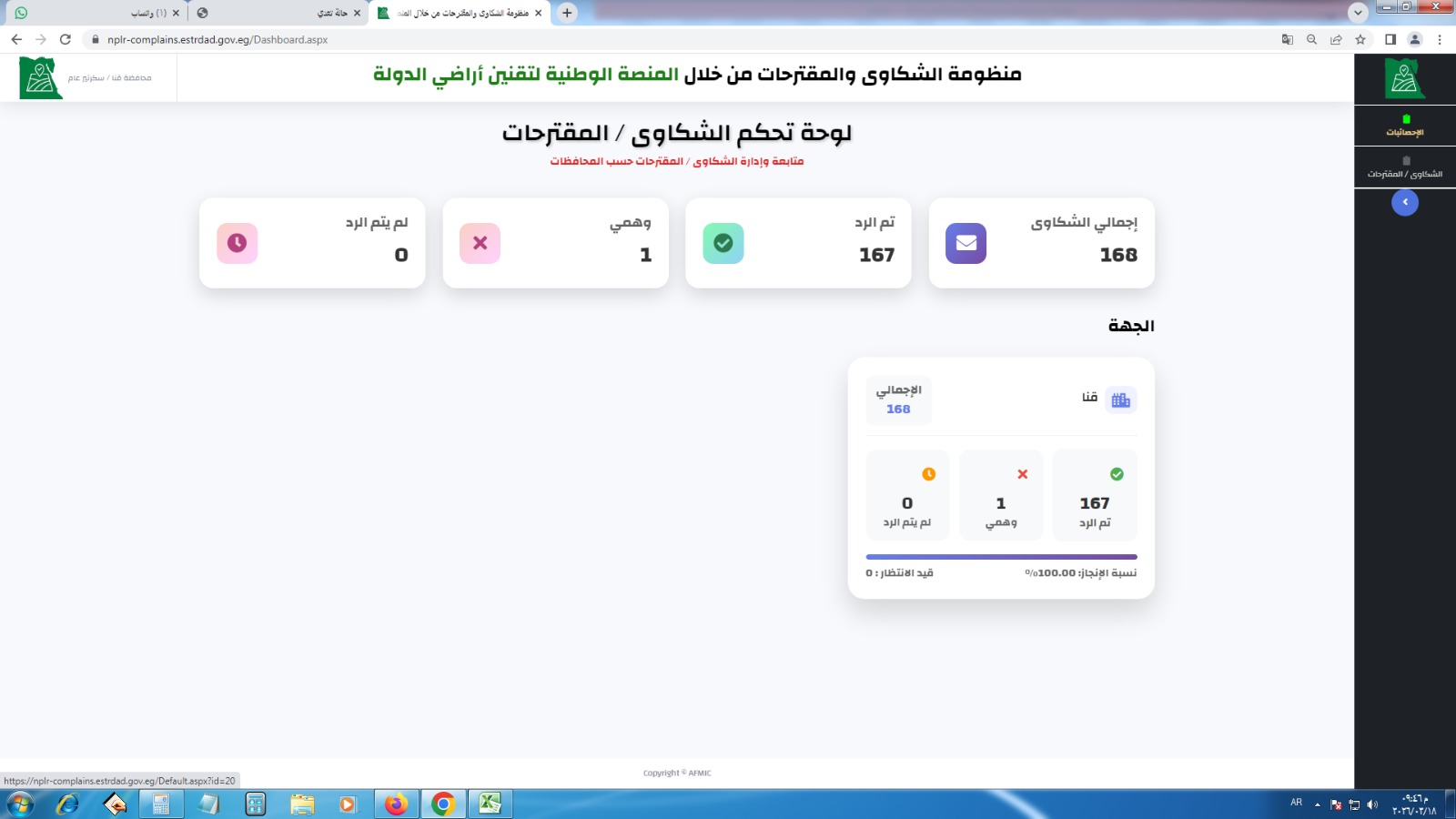This screenshot has height=819, width=1456.
Task: Click the purple envelope total complaints icon
Action: coord(966,243)
